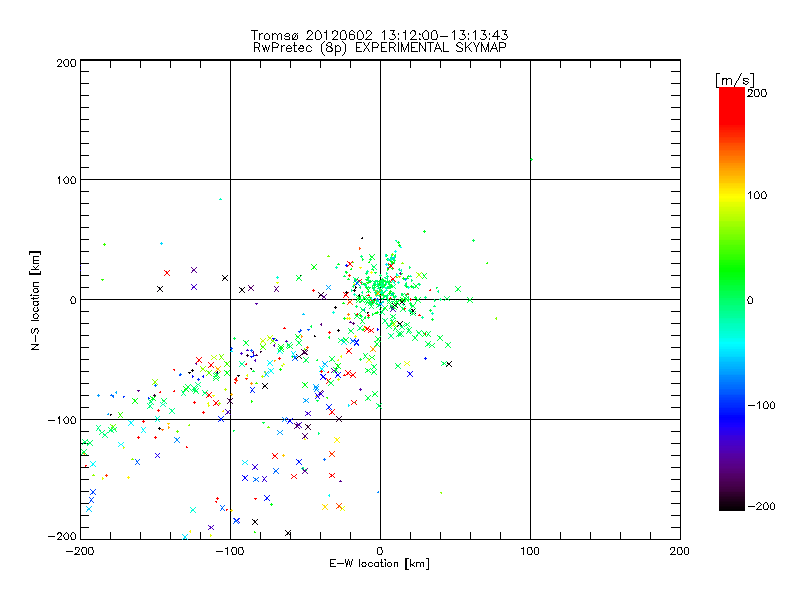Viewport: 800px width, 600px height.
Task: Click y-axis tick label '-200' at bottom
Action: 62,536
